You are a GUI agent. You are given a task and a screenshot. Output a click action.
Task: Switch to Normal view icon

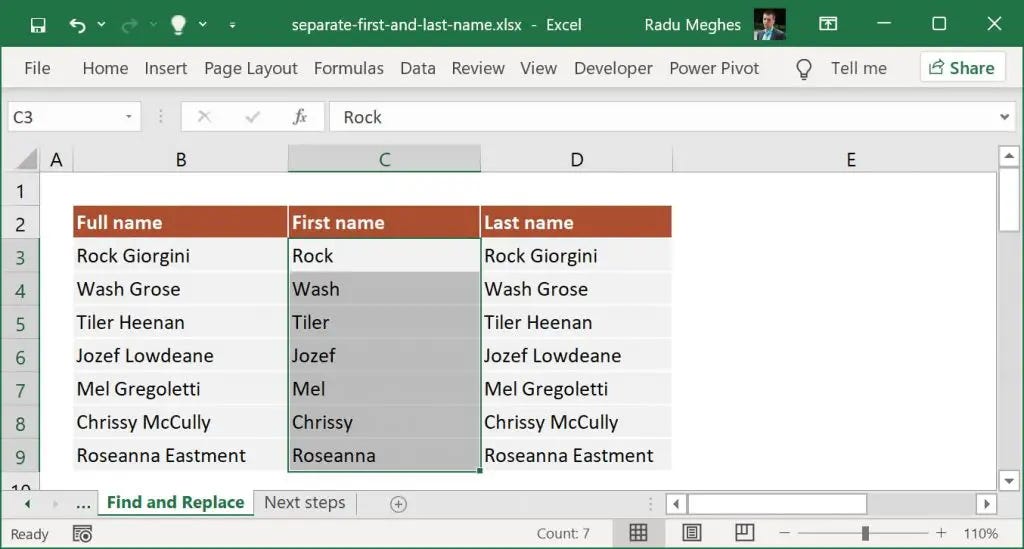(638, 533)
